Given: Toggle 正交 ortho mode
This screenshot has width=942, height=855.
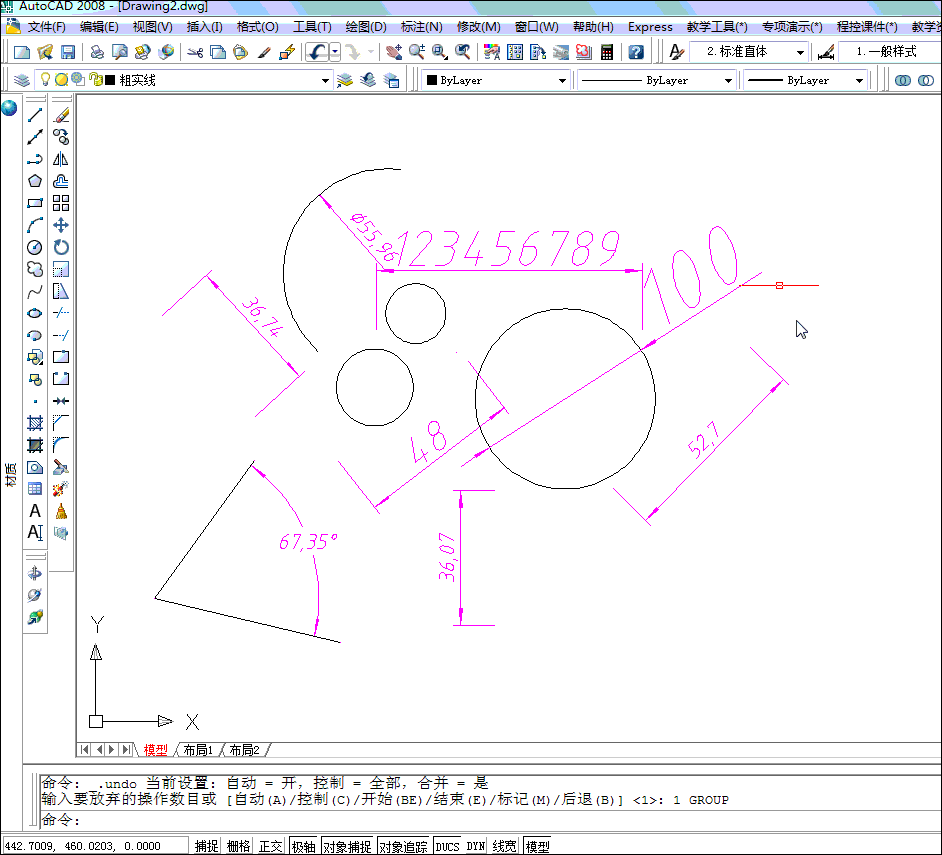Looking at the screenshot, I should (270, 846).
